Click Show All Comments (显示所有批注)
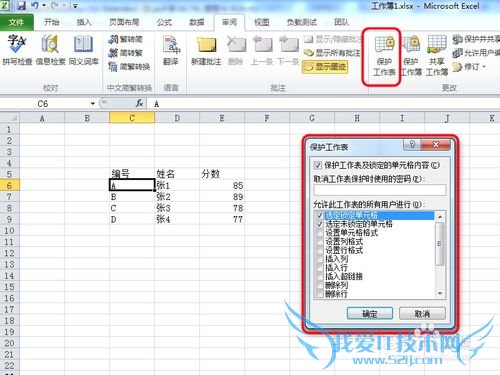The height and width of the screenshot is (375, 500). click(332, 53)
